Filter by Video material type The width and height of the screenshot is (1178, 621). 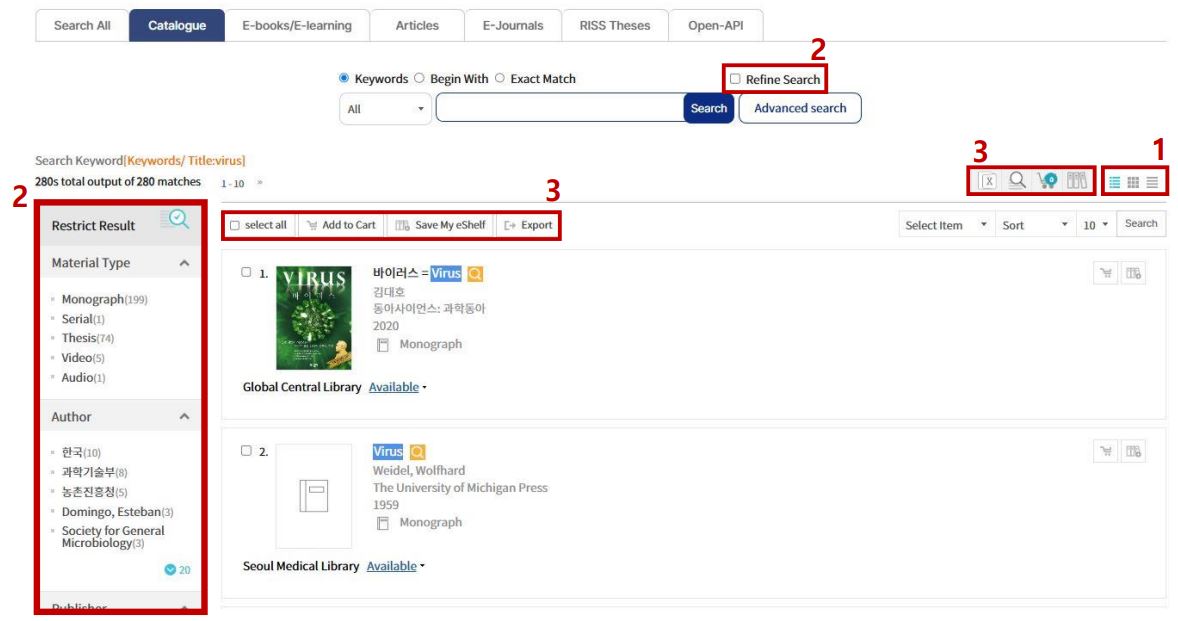click(83, 357)
